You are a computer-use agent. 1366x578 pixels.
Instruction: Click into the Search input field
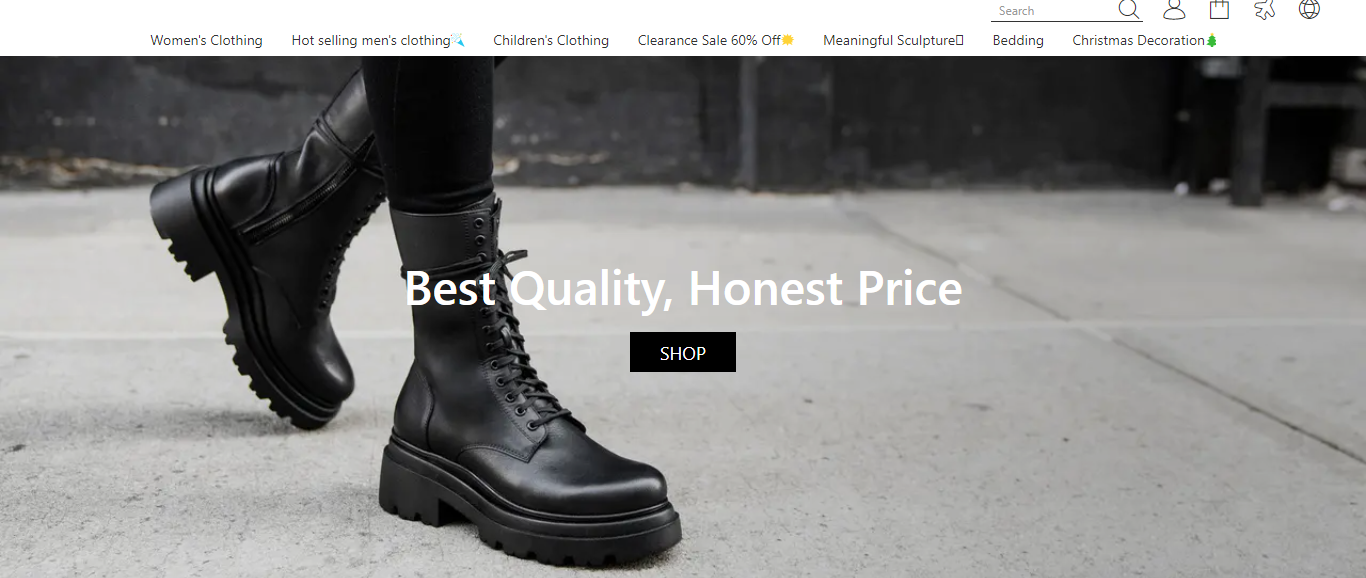[1053, 11]
